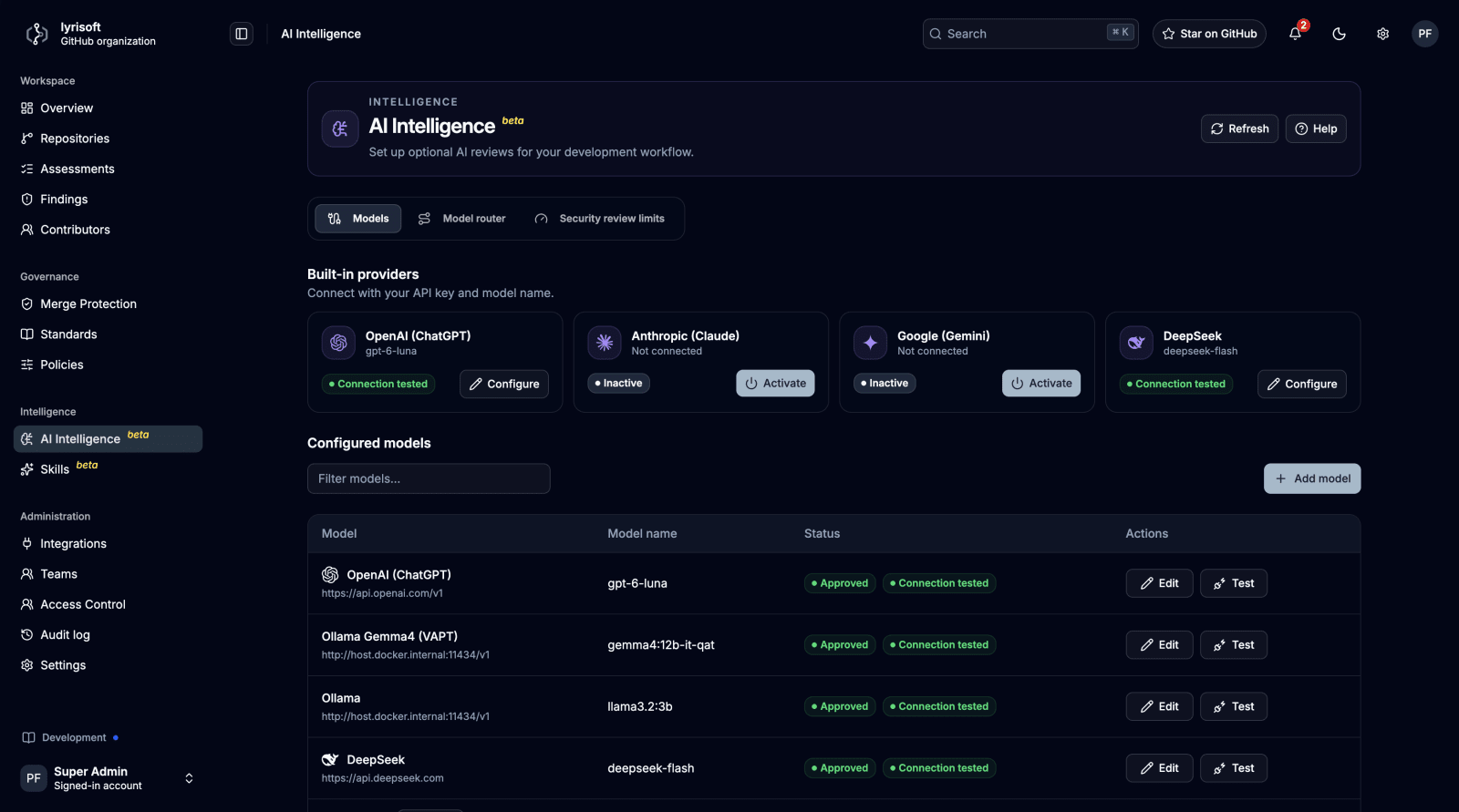Open Merge Protection in Governance

(x=108, y=303)
